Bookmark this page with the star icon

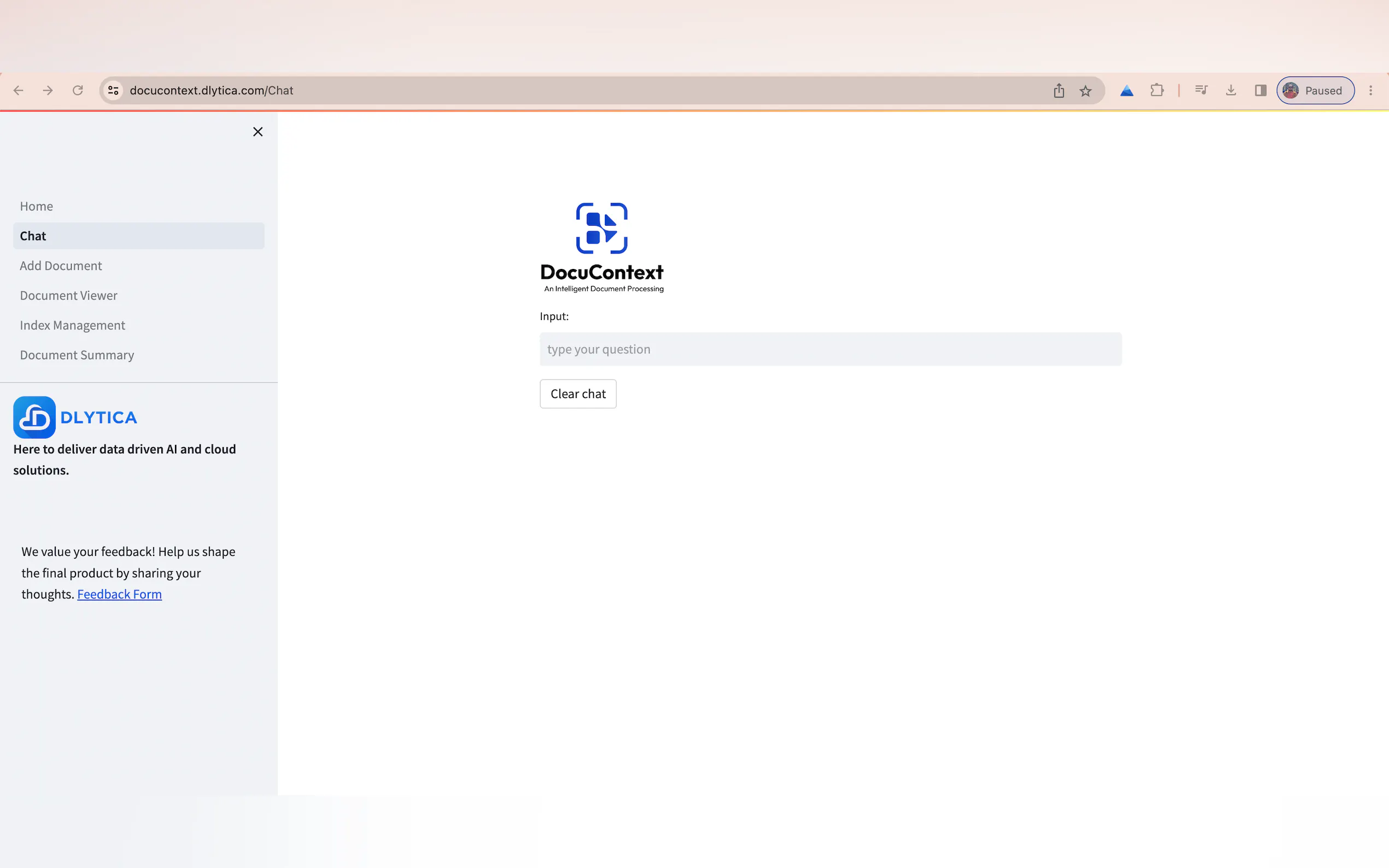pyautogui.click(x=1085, y=91)
